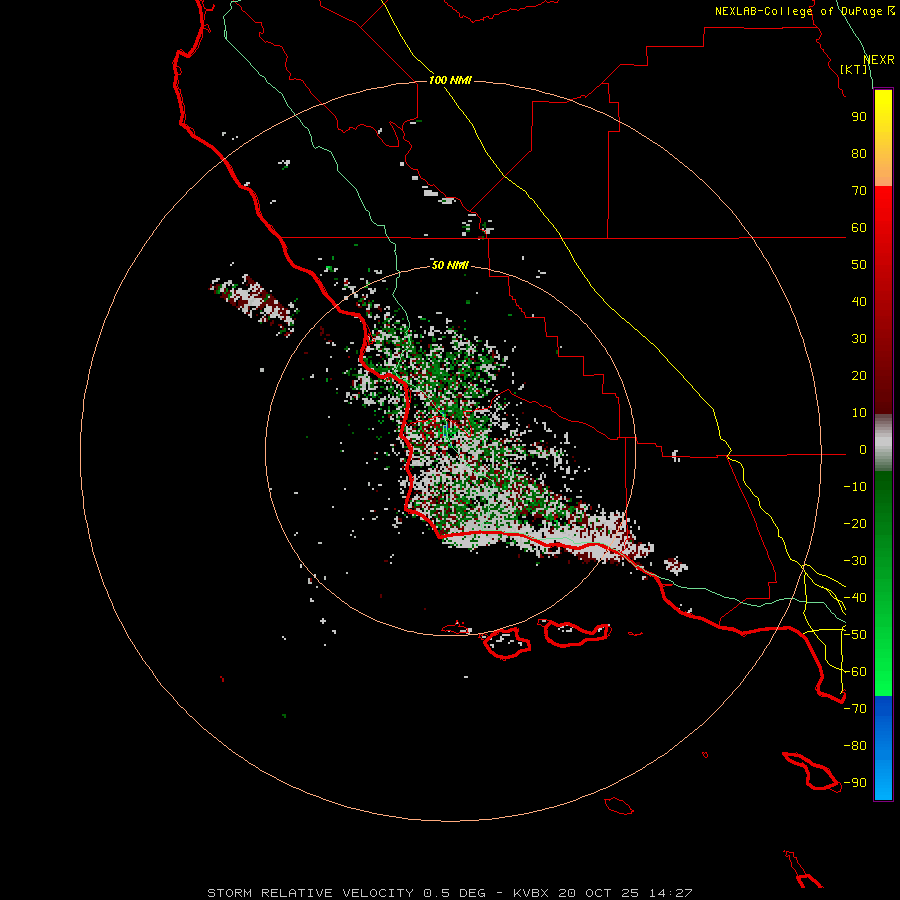Click the -30 value on velocity scale

click(x=855, y=561)
